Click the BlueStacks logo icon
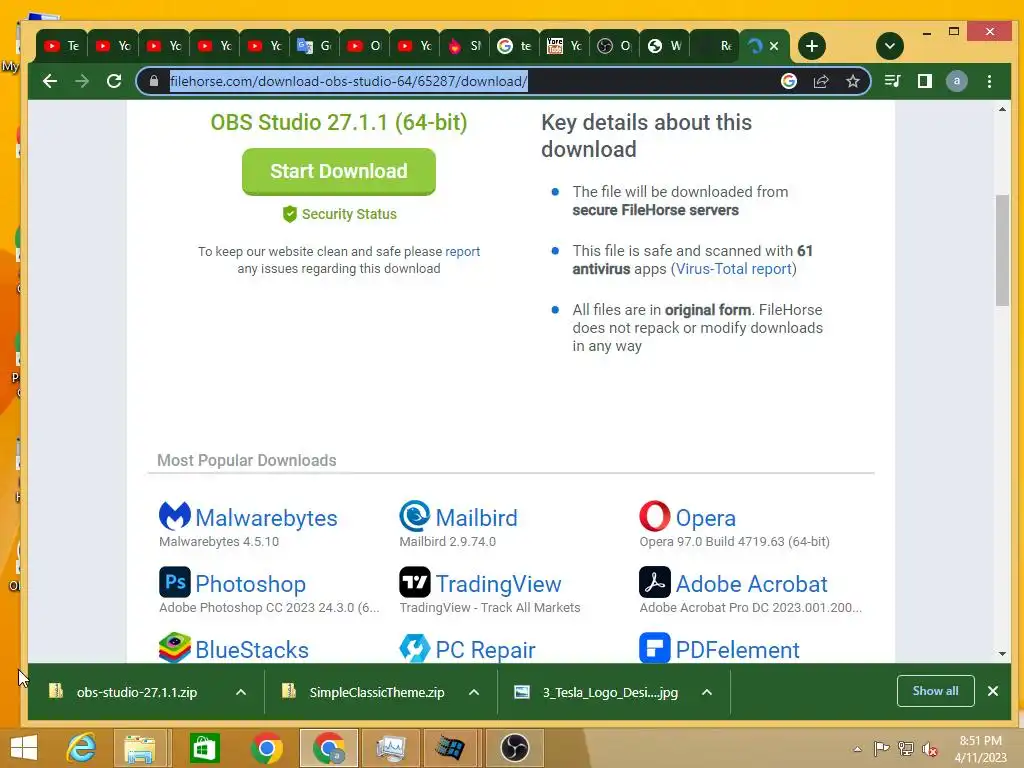 click(x=174, y=648)
